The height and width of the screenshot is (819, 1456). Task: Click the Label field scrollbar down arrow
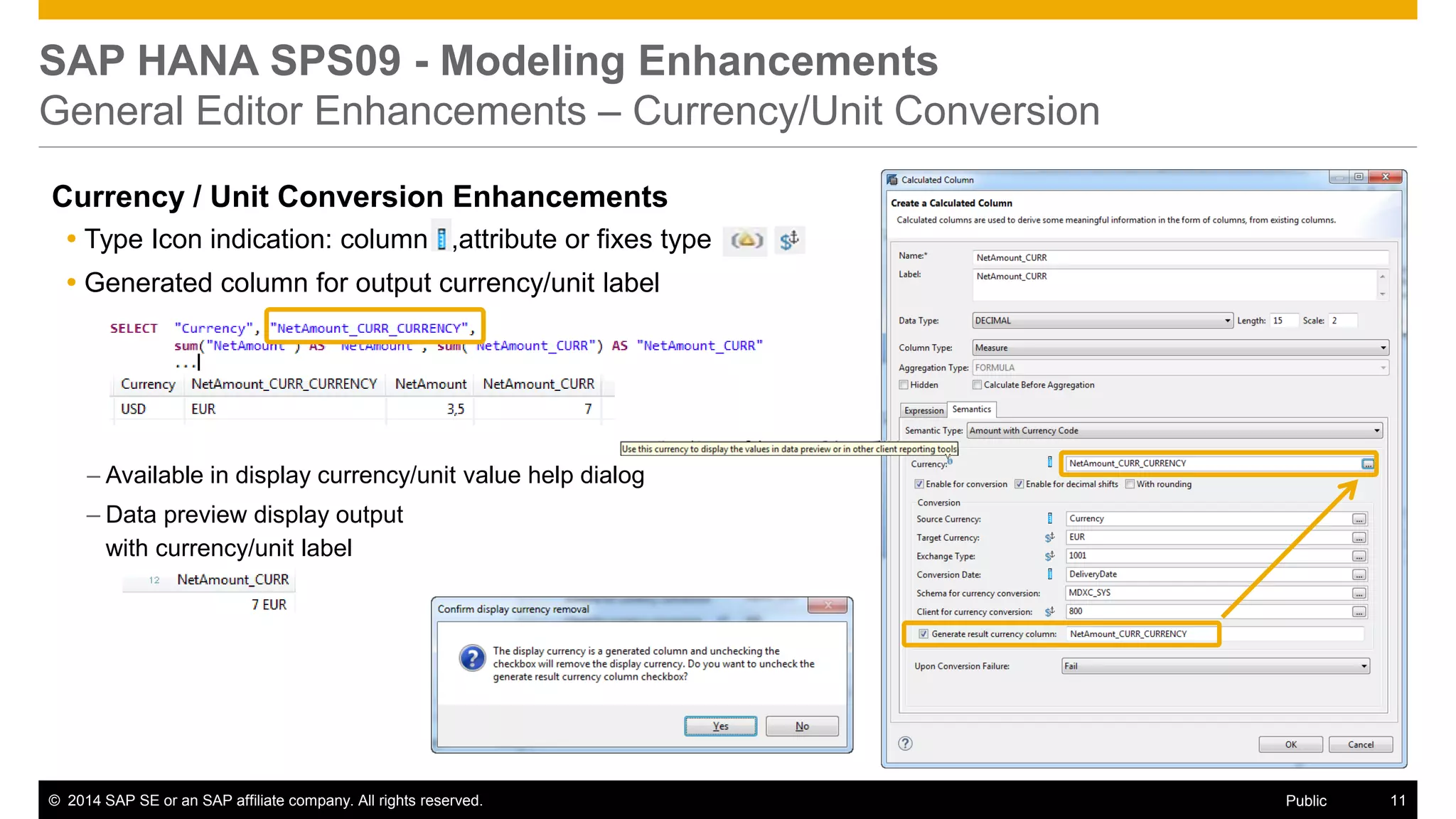click(1382, 294)
